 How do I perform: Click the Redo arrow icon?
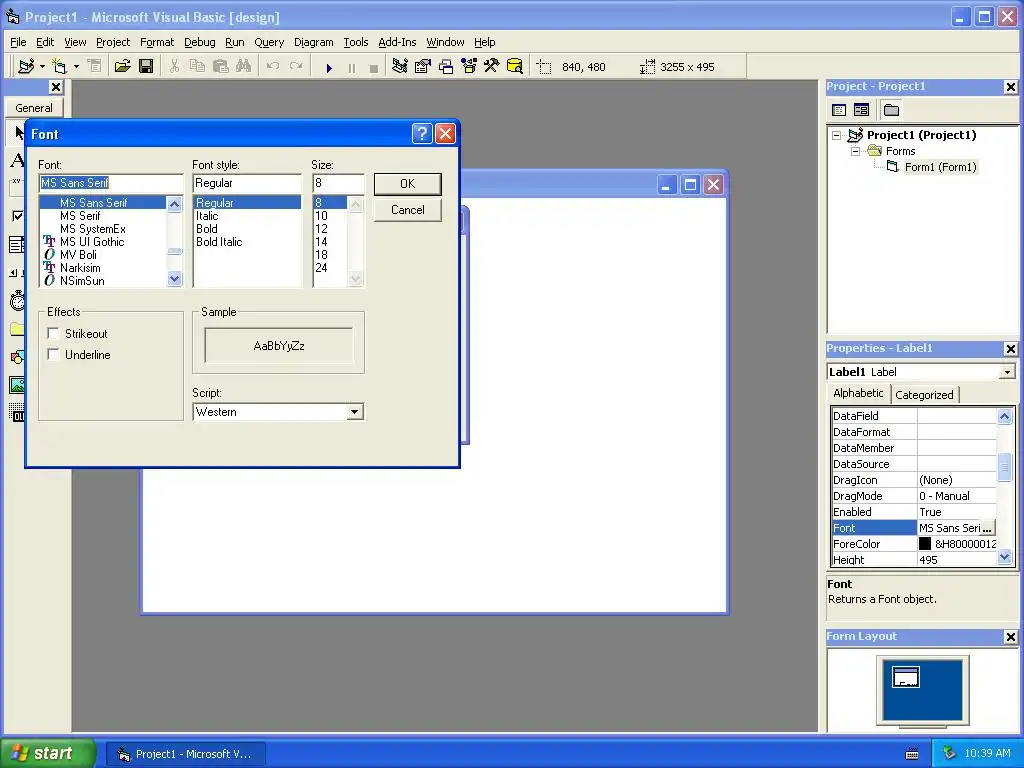(x=296, y=67)
